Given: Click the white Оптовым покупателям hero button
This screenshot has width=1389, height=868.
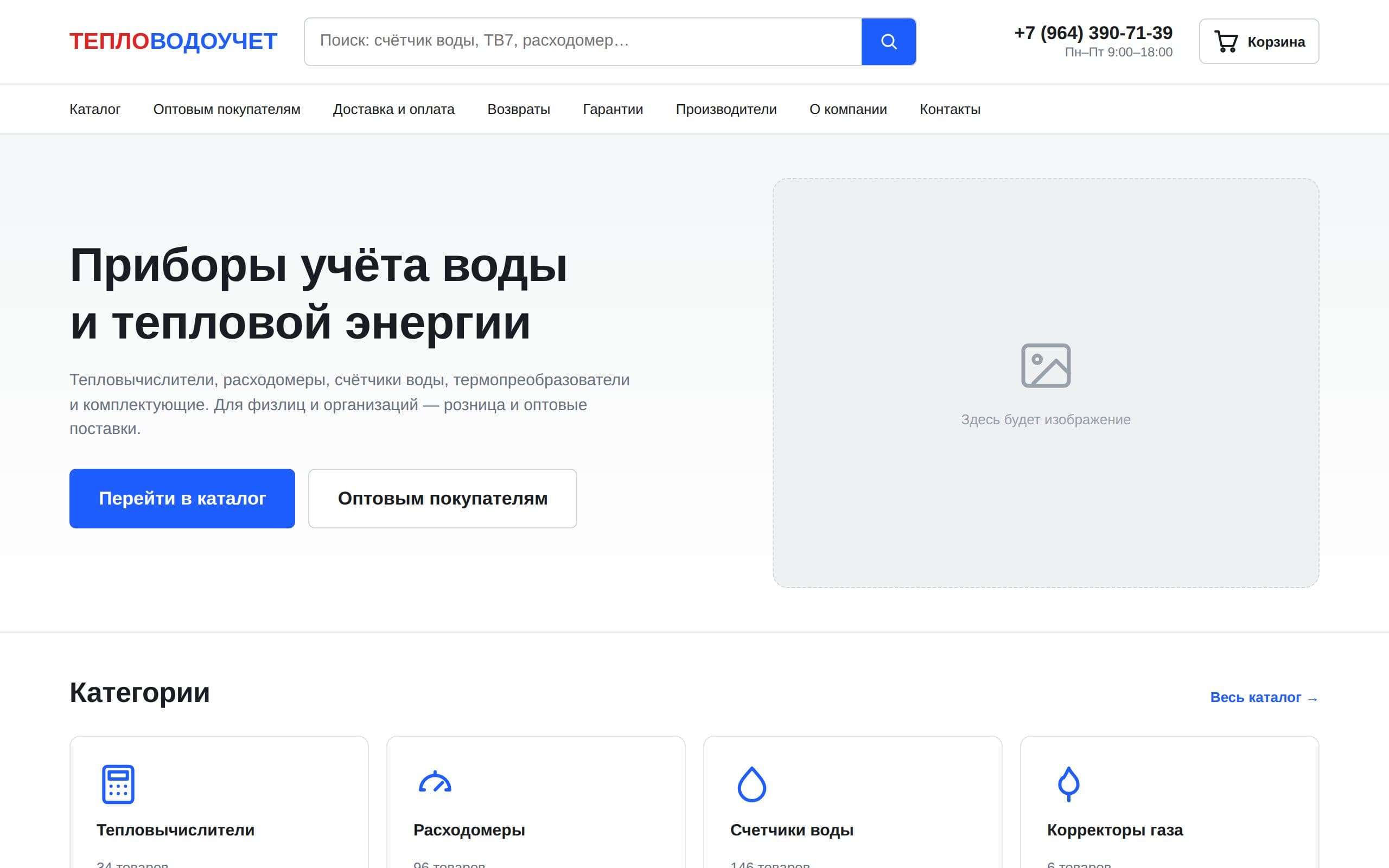Looking at the screenshot, I should (x=443, y=499).
